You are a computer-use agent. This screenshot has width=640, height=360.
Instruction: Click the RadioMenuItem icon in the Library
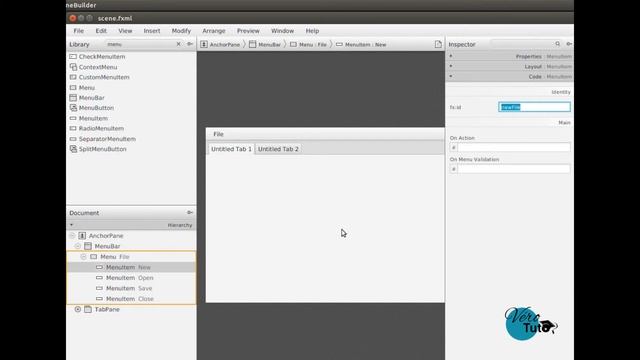tap(73, 128)
